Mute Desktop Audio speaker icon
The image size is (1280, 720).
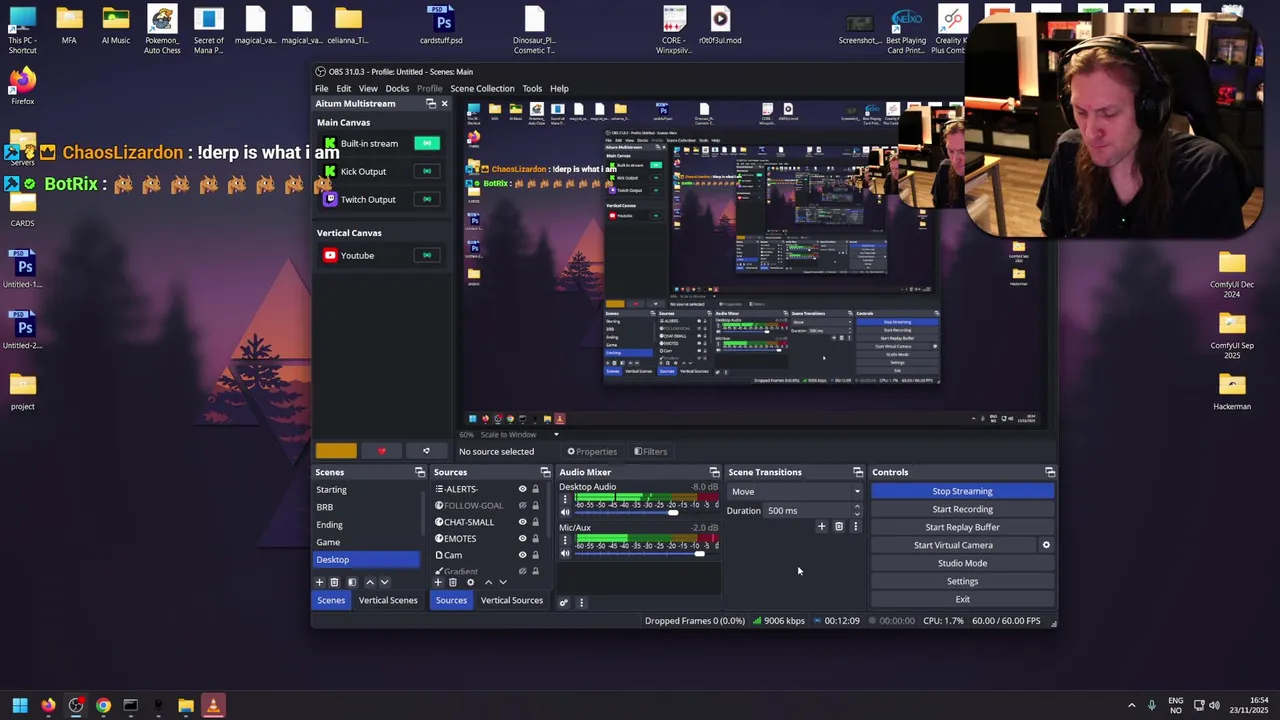[x=565, y=512]
